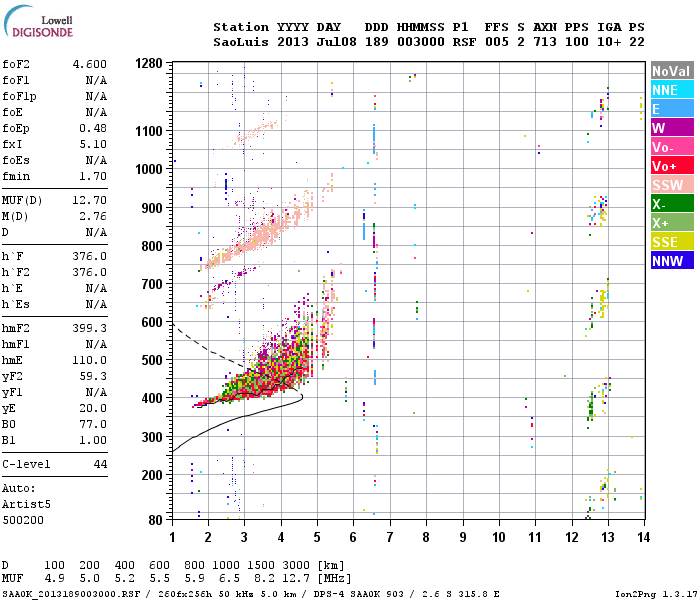Click the year 2013 in header
This screenshot has height=600, width=700.
click(293, 42)
